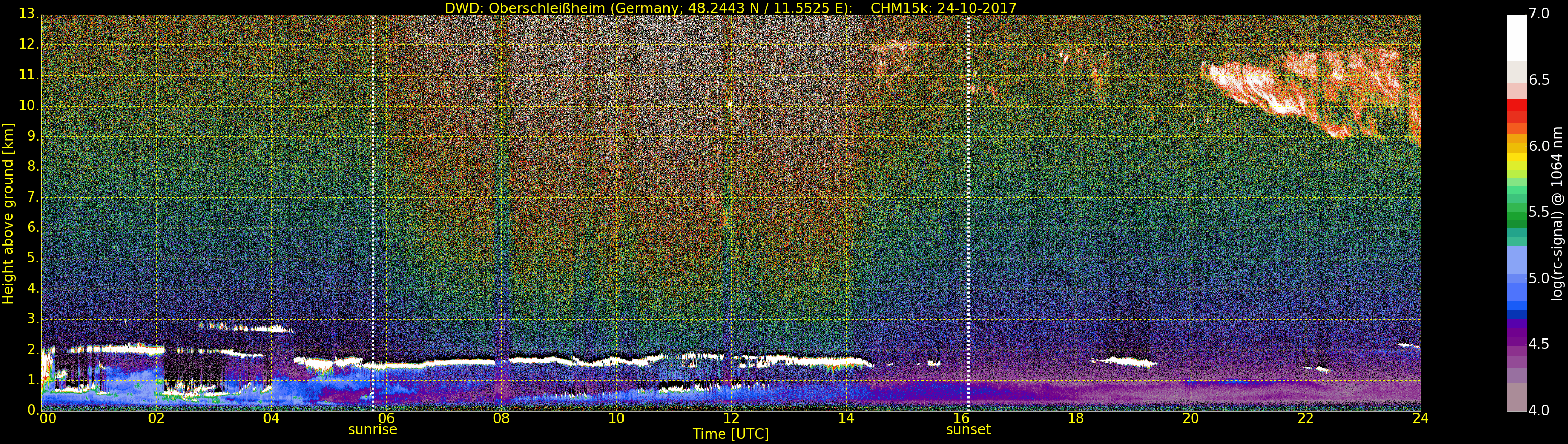Click the CHM15k date text in the title
The image size is (1568, 444).
943,8
